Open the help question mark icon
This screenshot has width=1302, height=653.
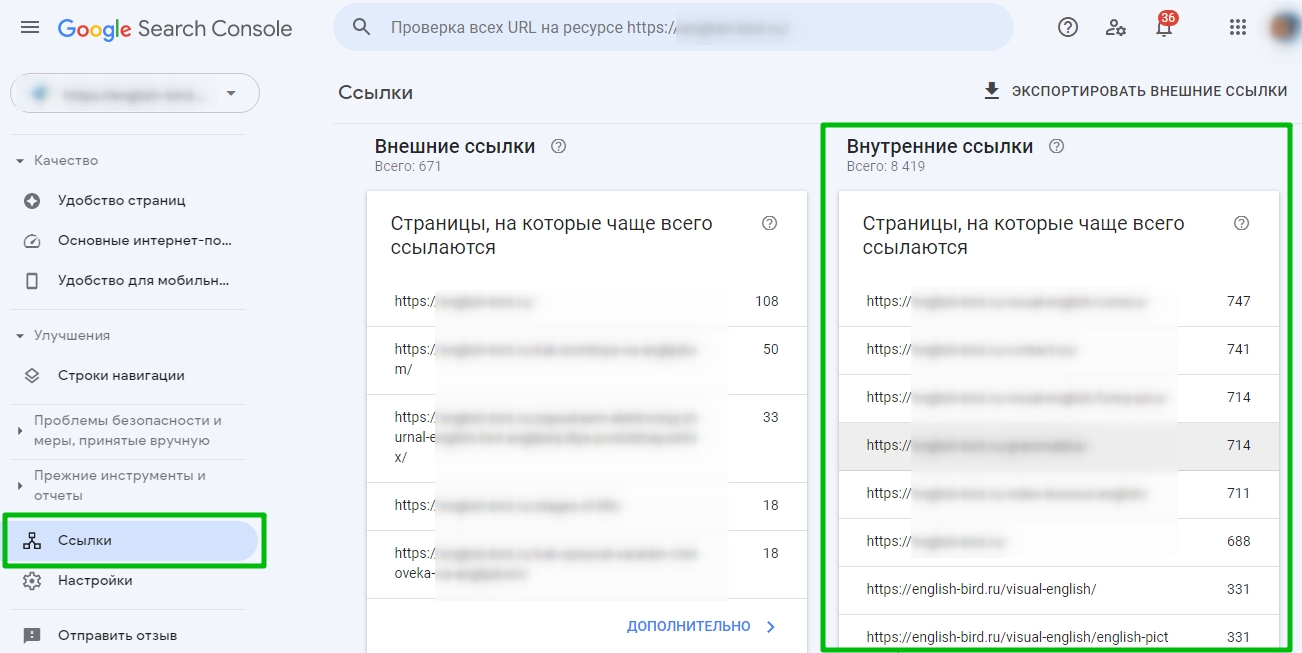pos(1068,27)
